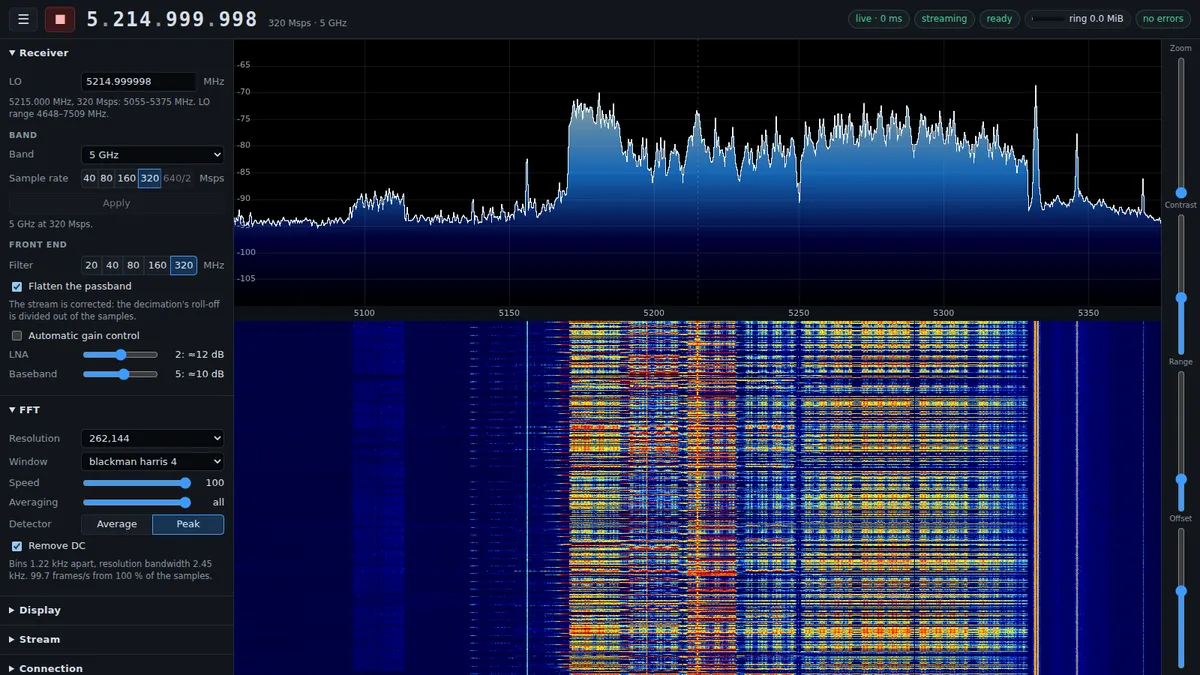Click the LNA value 2: ≈12 dB
1200x675 pixels.
[199, 355]
